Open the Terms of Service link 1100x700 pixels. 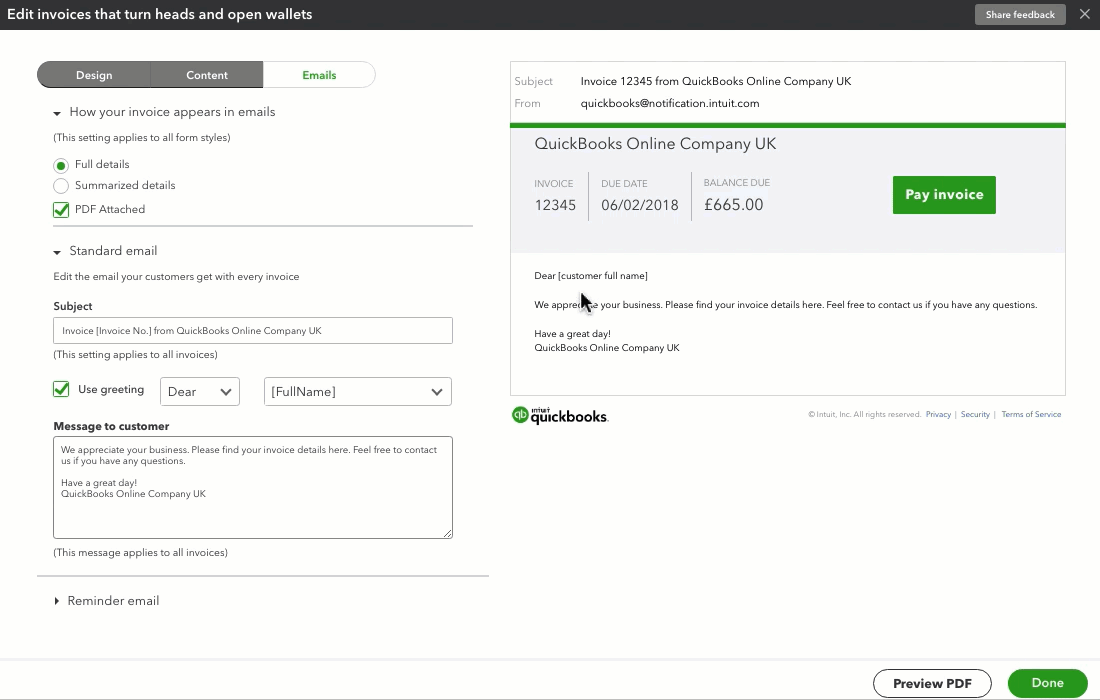point(1031,413)
